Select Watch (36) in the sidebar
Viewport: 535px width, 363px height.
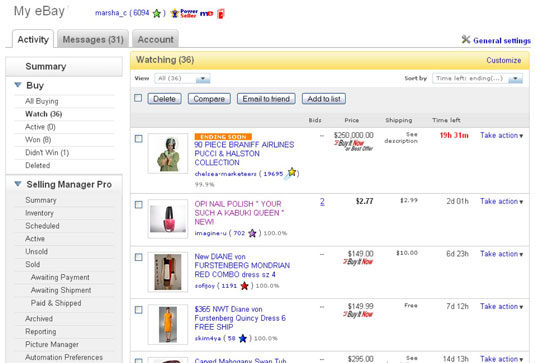pyautogui.click(x=44, y=114)
